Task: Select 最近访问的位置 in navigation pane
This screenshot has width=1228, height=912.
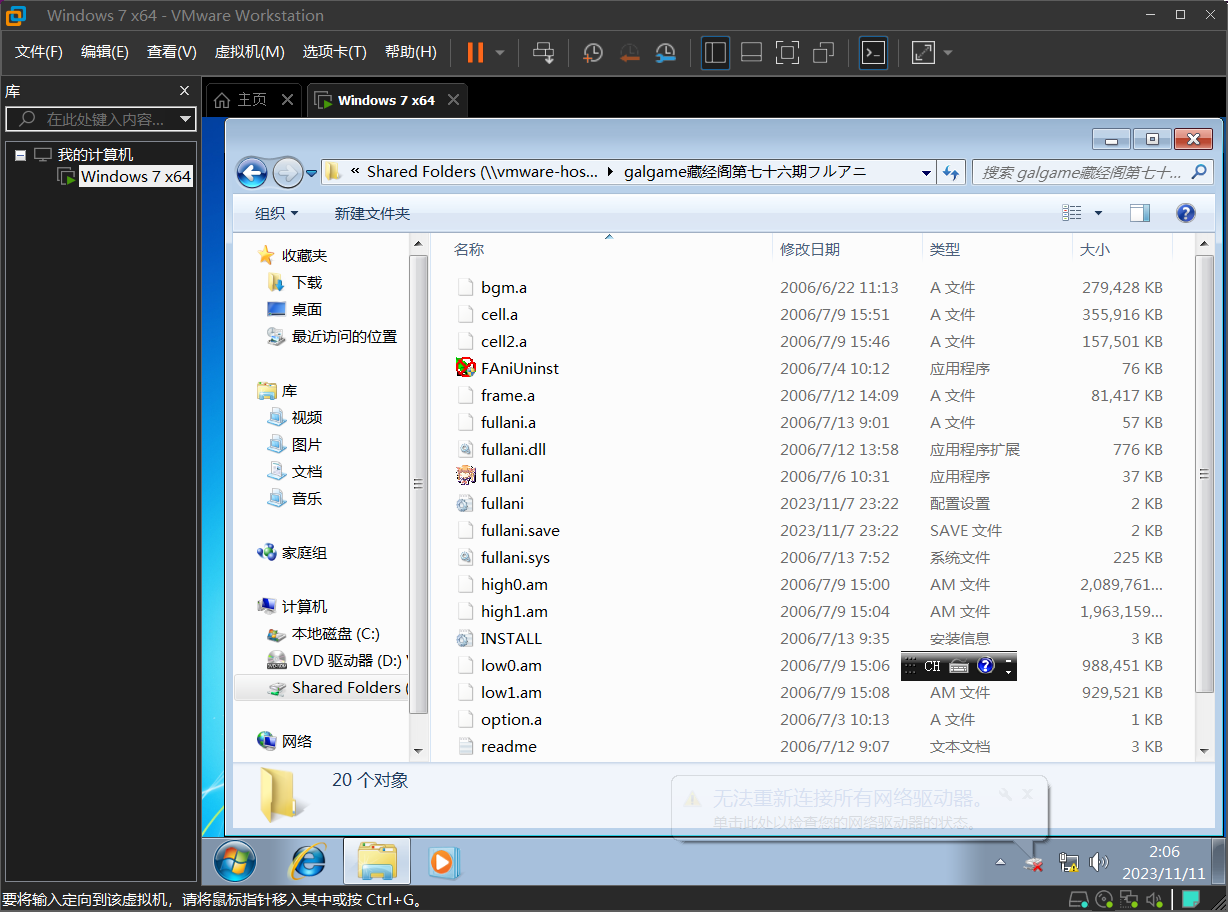Action: coord(333,337)
